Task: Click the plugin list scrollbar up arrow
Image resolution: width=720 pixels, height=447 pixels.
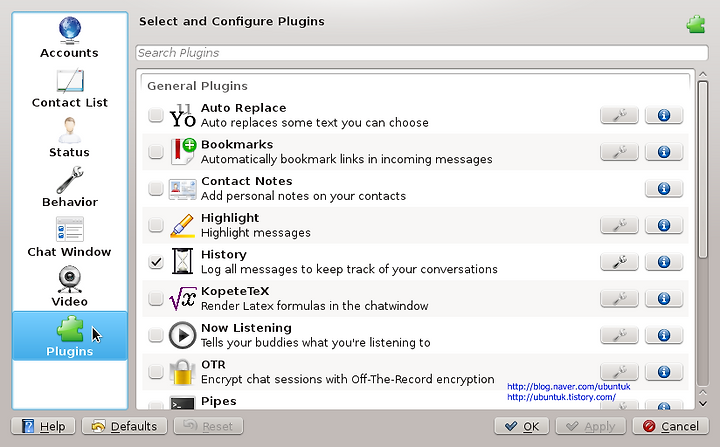Action: (x=703, y=74)
